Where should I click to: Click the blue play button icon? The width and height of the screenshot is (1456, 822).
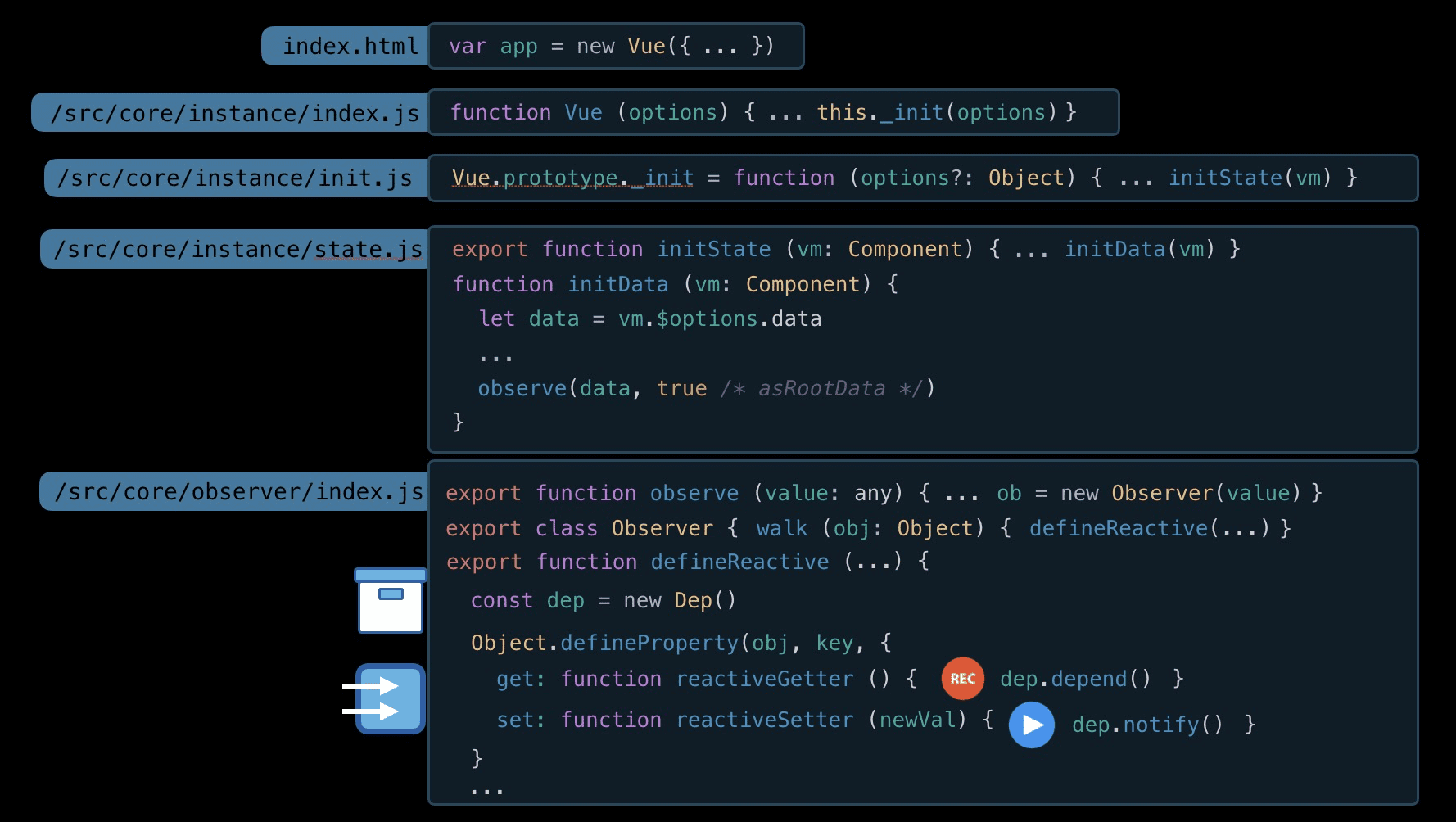pos(1031,725)
